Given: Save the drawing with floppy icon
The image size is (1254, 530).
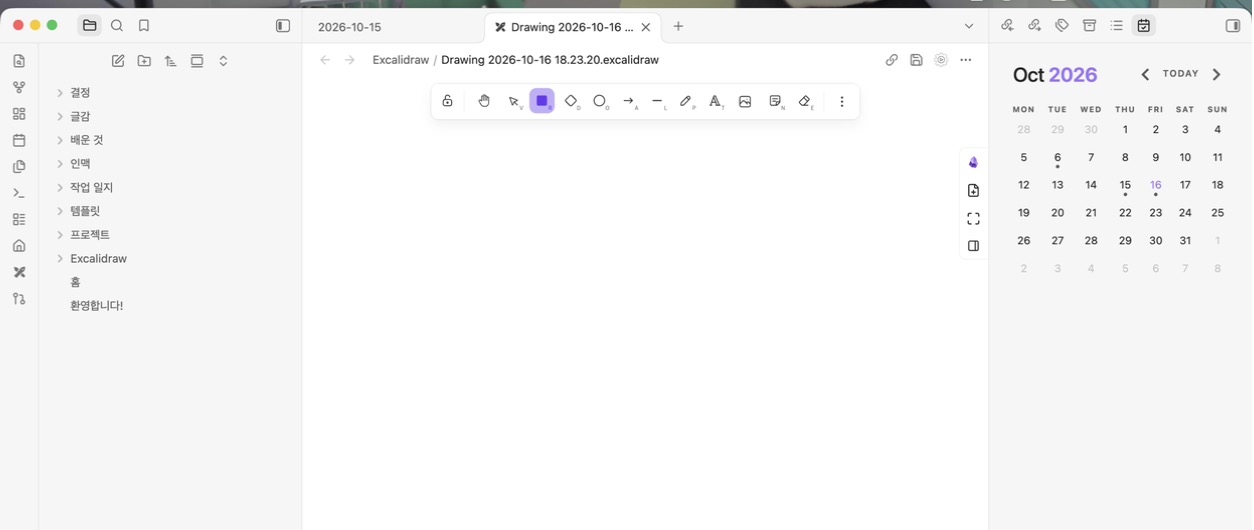Looking at the screenshot, I should pyautogui.click(x=916, y=60).
